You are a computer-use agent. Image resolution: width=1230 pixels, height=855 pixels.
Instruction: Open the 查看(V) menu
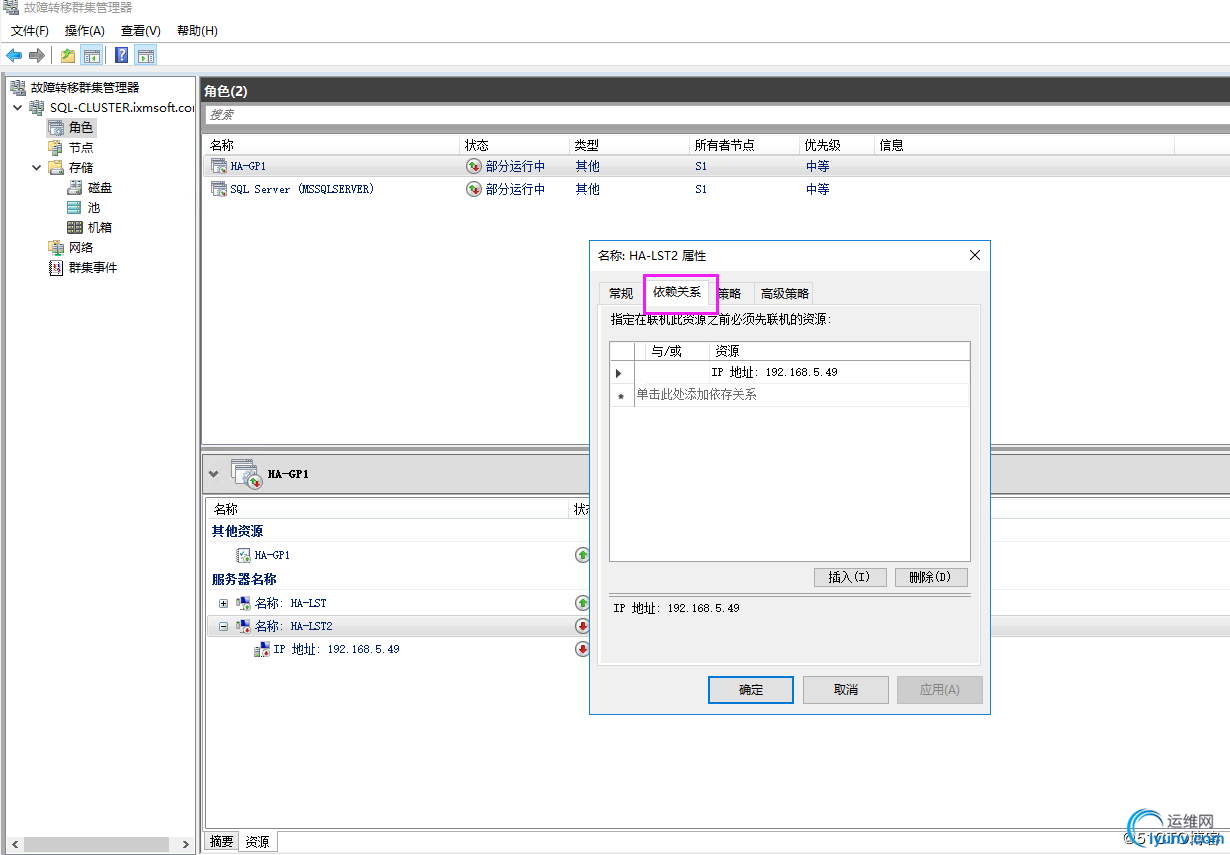tap(141, 31)
